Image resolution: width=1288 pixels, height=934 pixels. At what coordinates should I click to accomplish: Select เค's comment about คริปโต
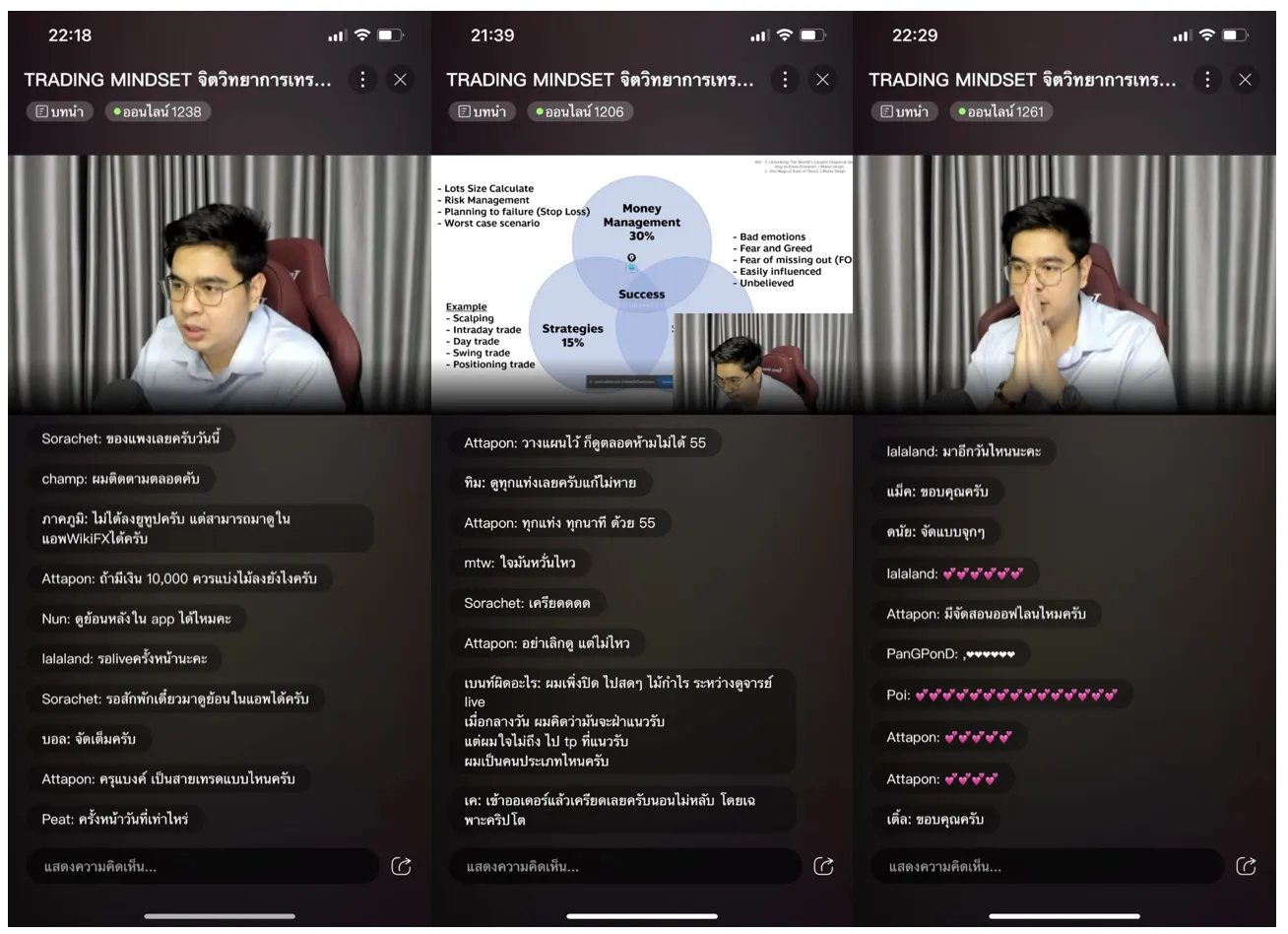(x=622, y=810)
